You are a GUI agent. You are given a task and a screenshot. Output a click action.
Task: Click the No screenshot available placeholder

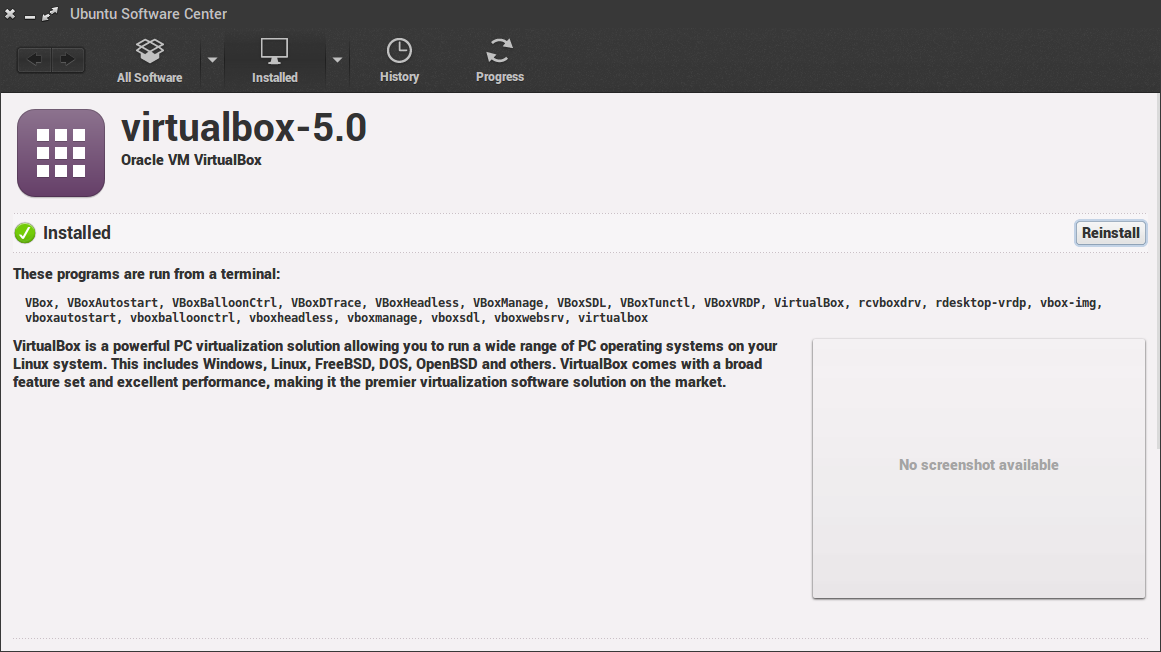click(x=979, y=468)
